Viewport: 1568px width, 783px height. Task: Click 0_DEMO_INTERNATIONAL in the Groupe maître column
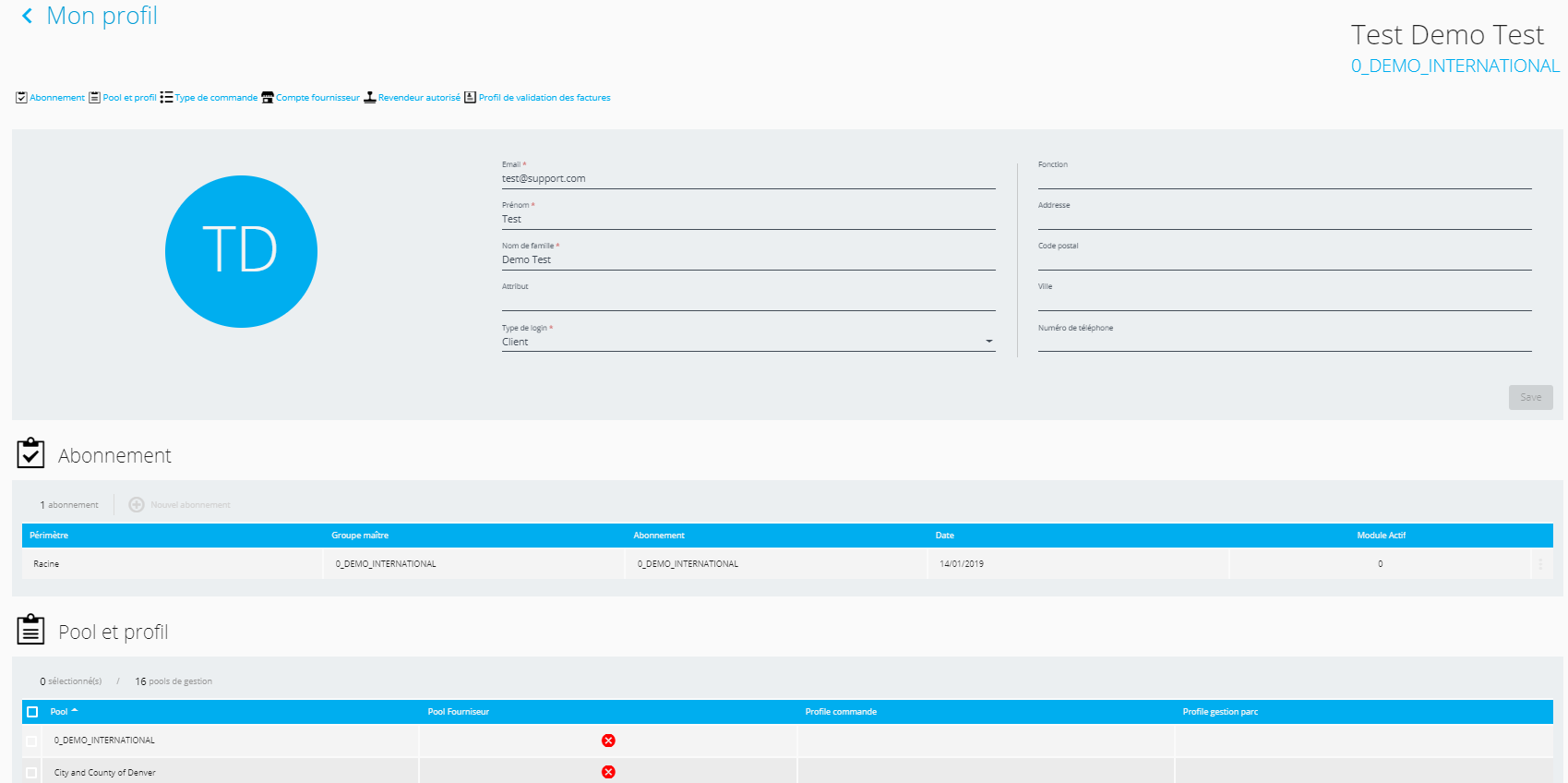(x=386, y=564)
